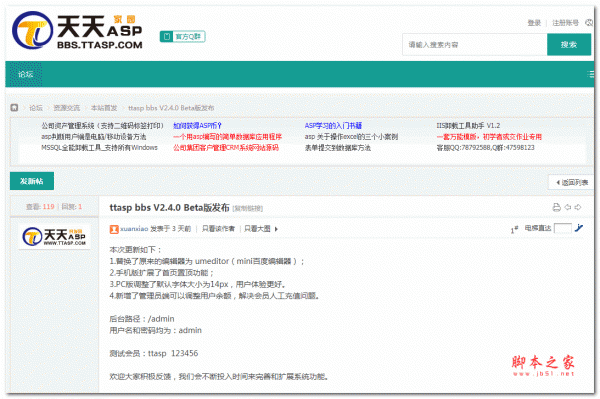Screen dimensions: 600x399
Task: Click the line 用户名和密码均为：admin
Action: pos(155,331)
